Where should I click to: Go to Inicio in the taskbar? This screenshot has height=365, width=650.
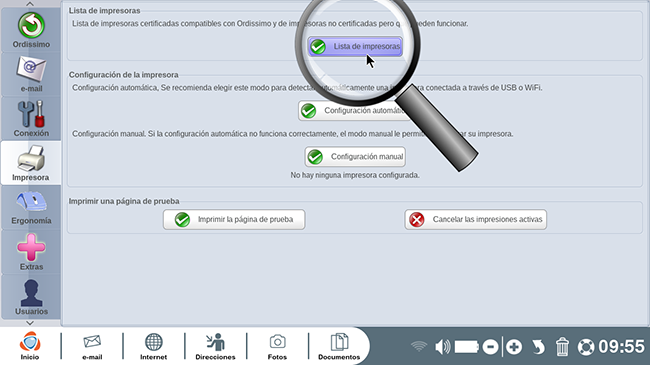pyautogui.click(x=30, y=346)
